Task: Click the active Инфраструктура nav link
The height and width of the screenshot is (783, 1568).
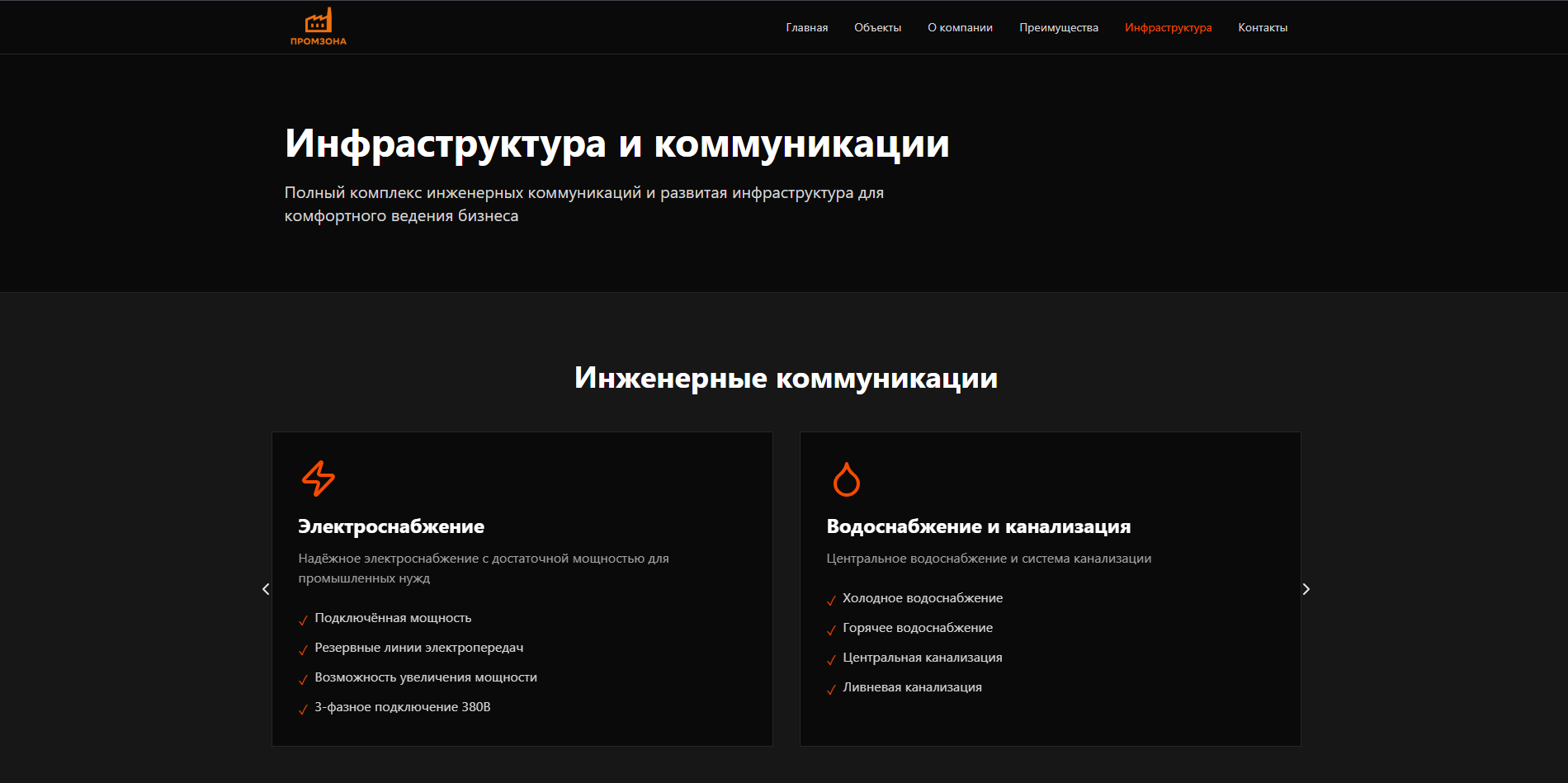Action: [1168, 28]
